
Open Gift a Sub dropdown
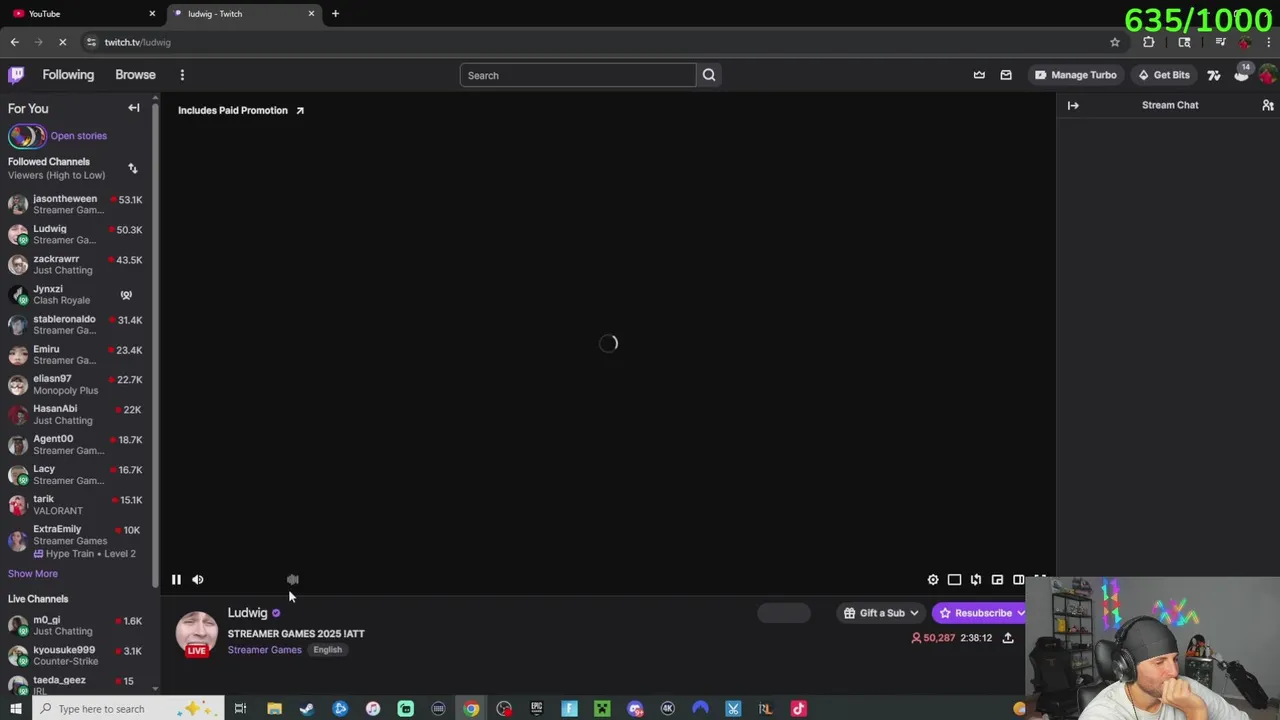pyautogui.click(x=881, y=613)
